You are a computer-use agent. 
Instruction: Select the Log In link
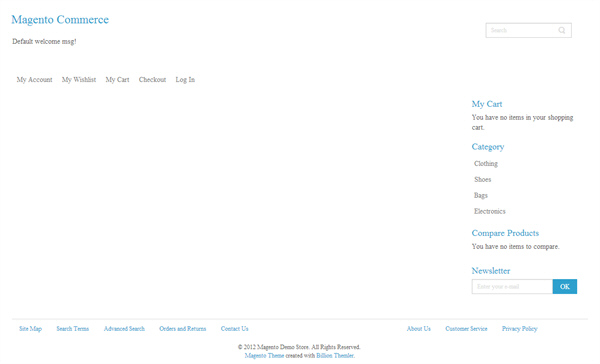pos(185,80)
